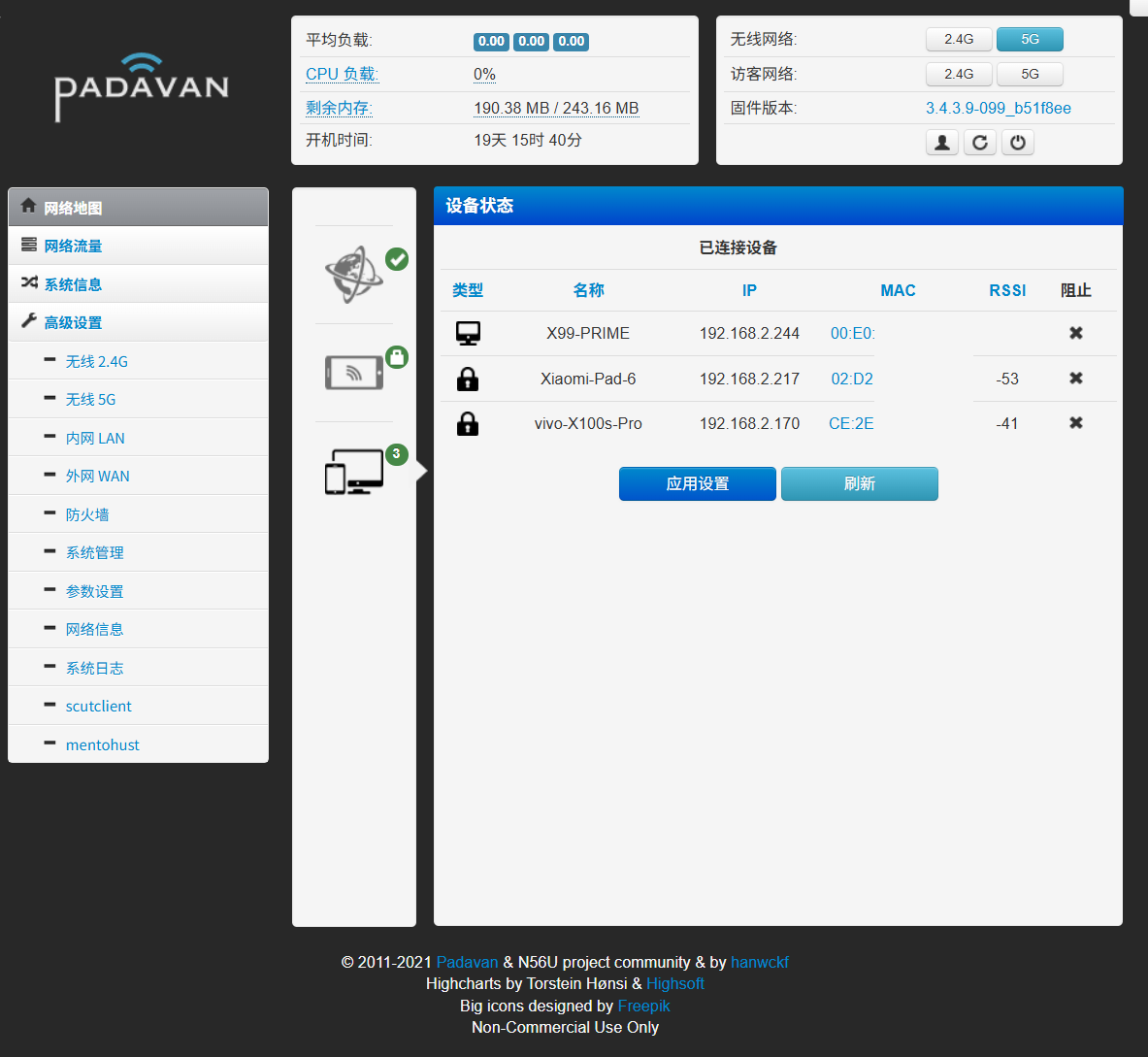Viewport: 1148px width, 1057px height.
Task: Click the 应用设置 apply button
Action: [x=697, y=483]
